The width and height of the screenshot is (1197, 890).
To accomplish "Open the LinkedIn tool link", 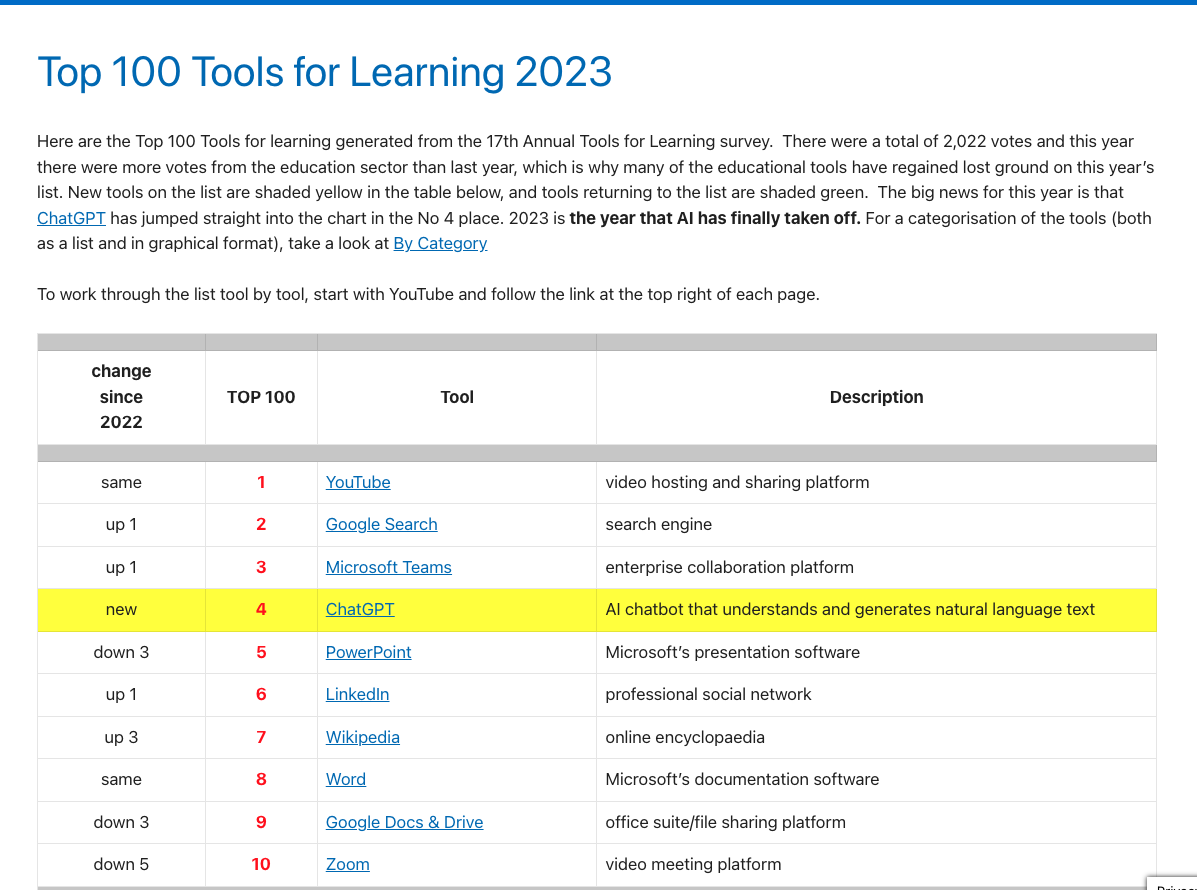I will (x=357, y=694).
